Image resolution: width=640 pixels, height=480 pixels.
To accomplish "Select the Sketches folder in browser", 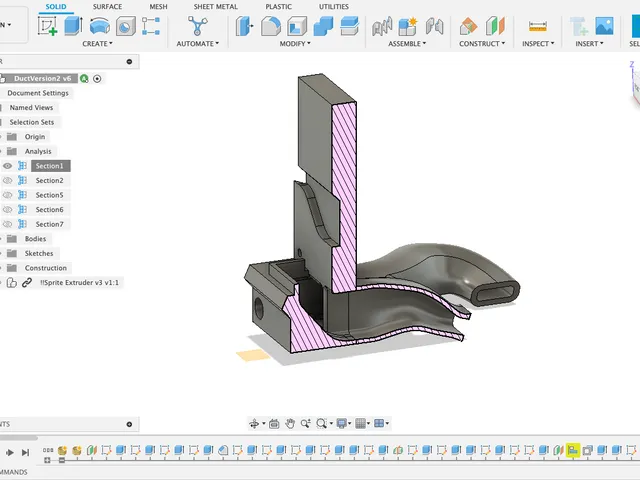I will [39, 253].
